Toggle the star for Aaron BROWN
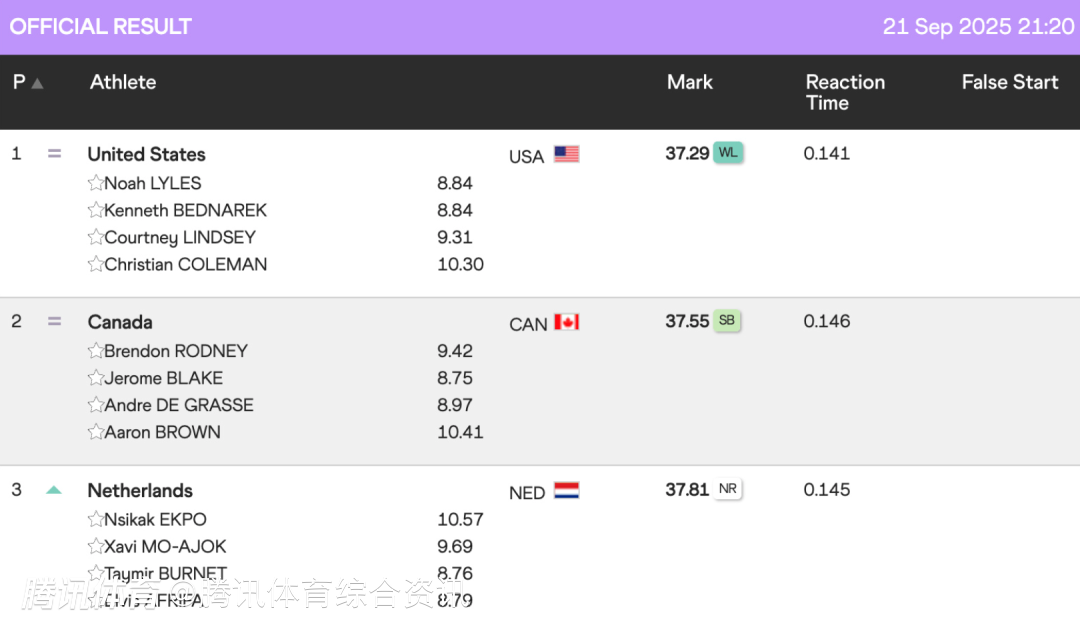 [96, 432]
